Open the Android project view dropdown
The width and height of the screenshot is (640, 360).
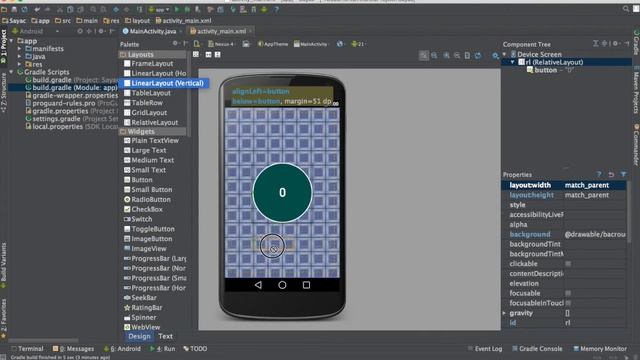click(36, 31)
